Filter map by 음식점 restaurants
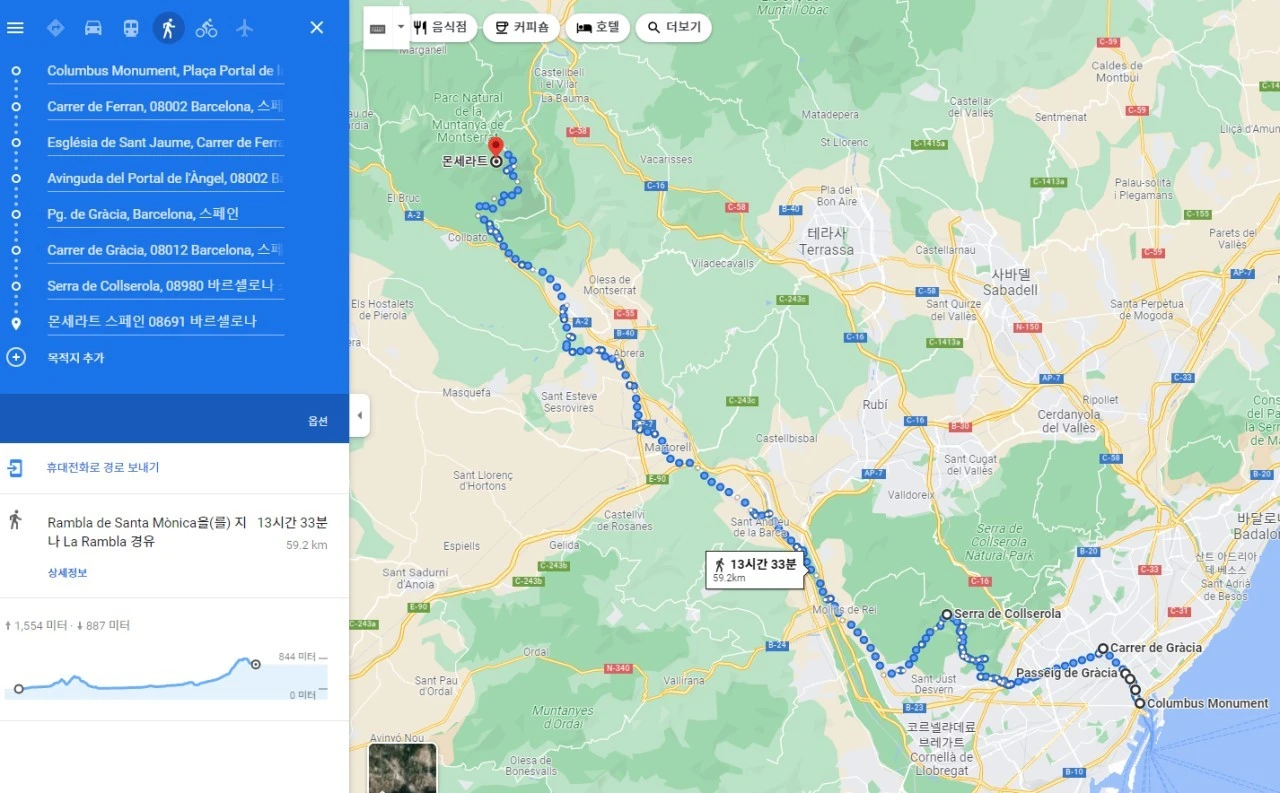This screenshot has height=793, width=1280. 440,28
